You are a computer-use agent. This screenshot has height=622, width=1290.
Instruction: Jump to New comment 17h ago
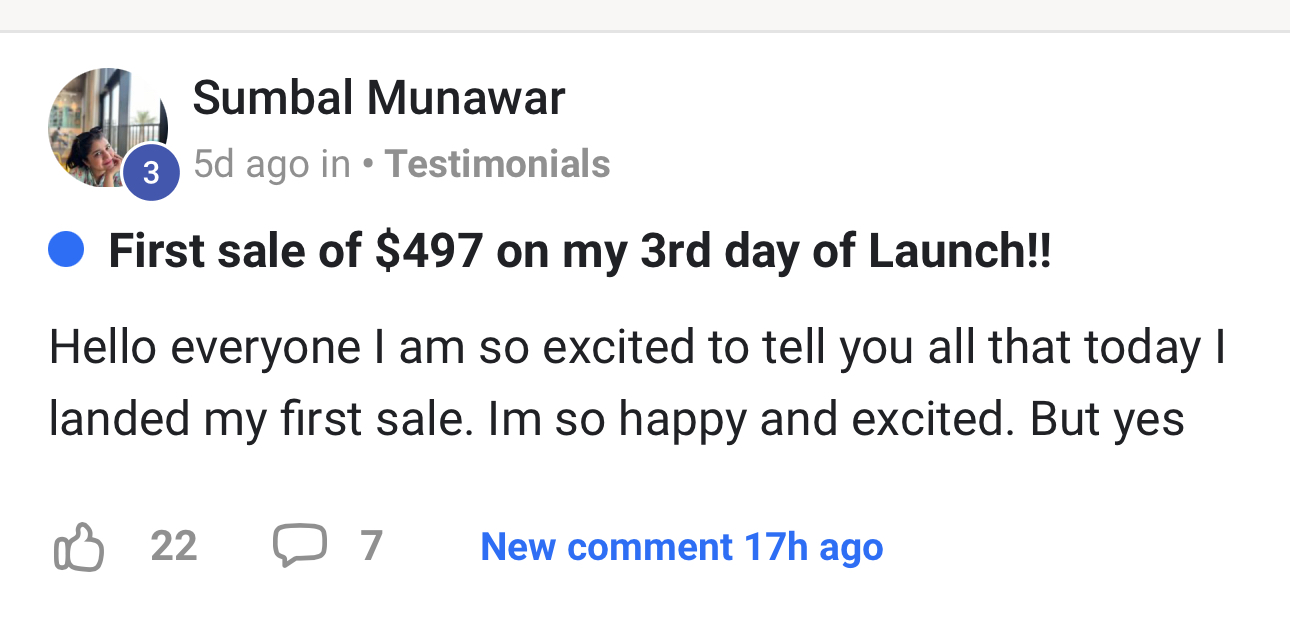681,547
